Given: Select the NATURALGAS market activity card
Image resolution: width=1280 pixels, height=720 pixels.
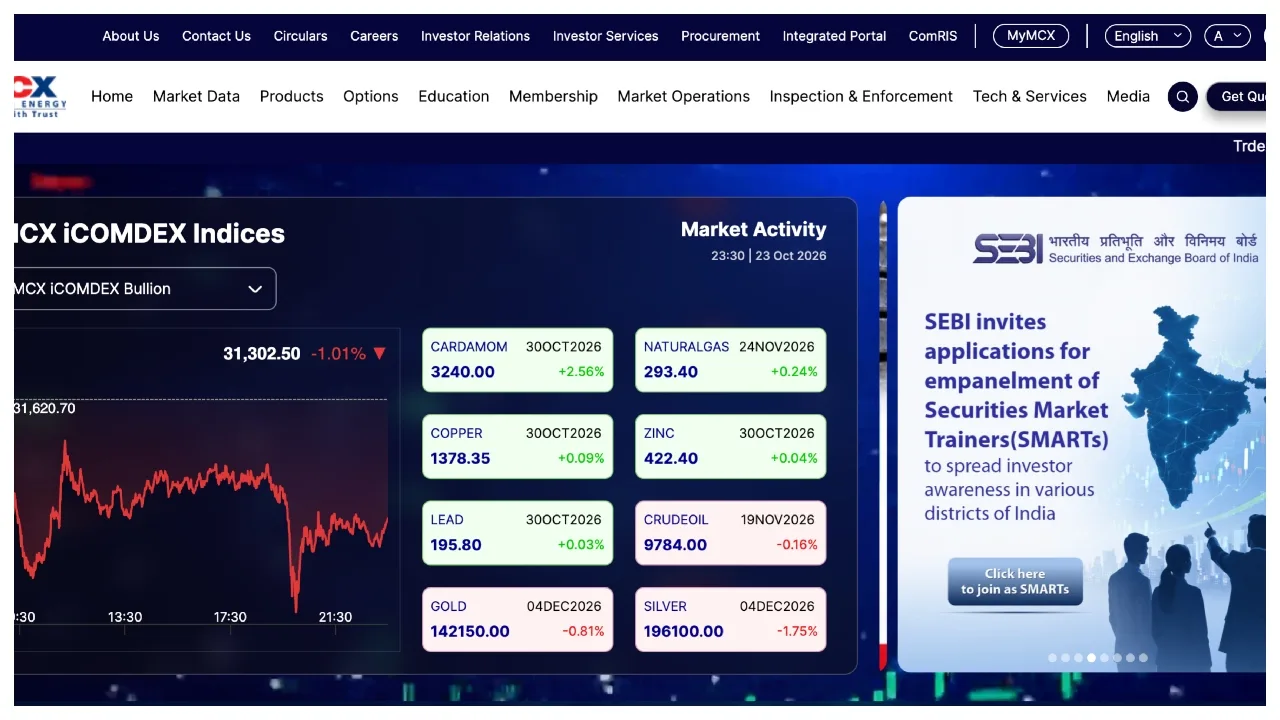Looking at the screenshot, I should pos(731,360).
